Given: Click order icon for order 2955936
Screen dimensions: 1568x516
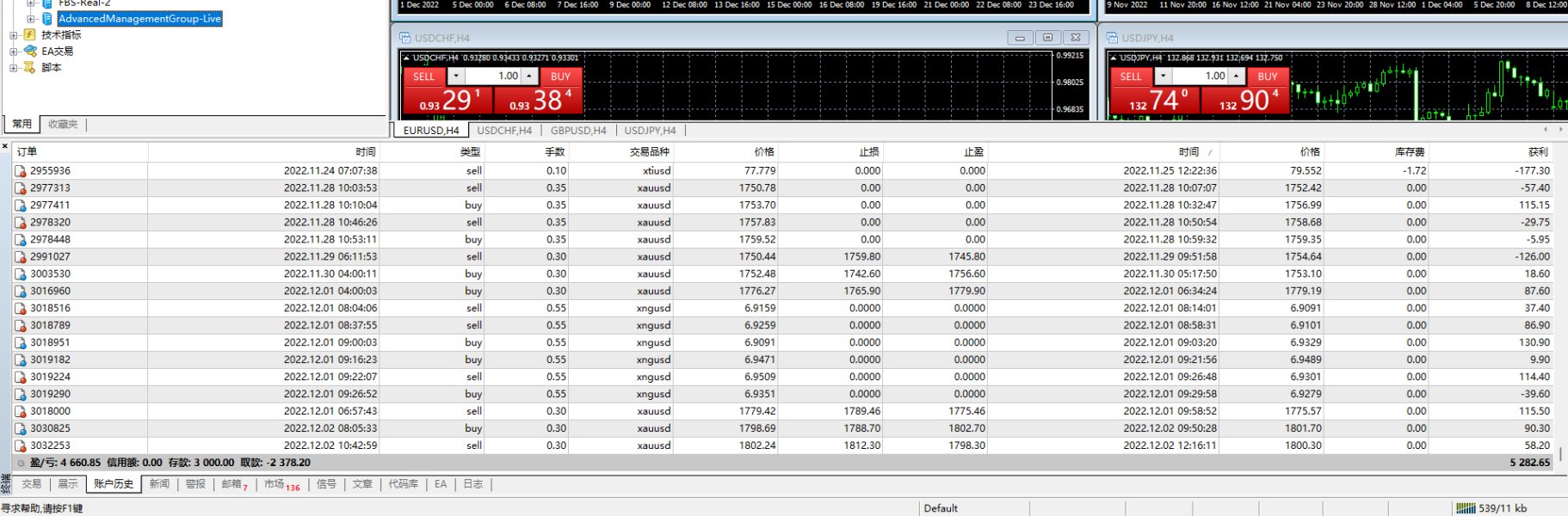Looking at the screenshot, I should 21,171.
